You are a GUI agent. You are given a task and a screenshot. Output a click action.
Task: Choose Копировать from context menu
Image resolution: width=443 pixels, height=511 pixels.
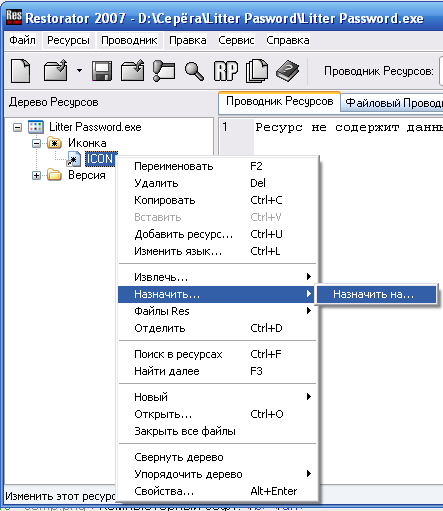pyautogui.click(x=217, y=200)
